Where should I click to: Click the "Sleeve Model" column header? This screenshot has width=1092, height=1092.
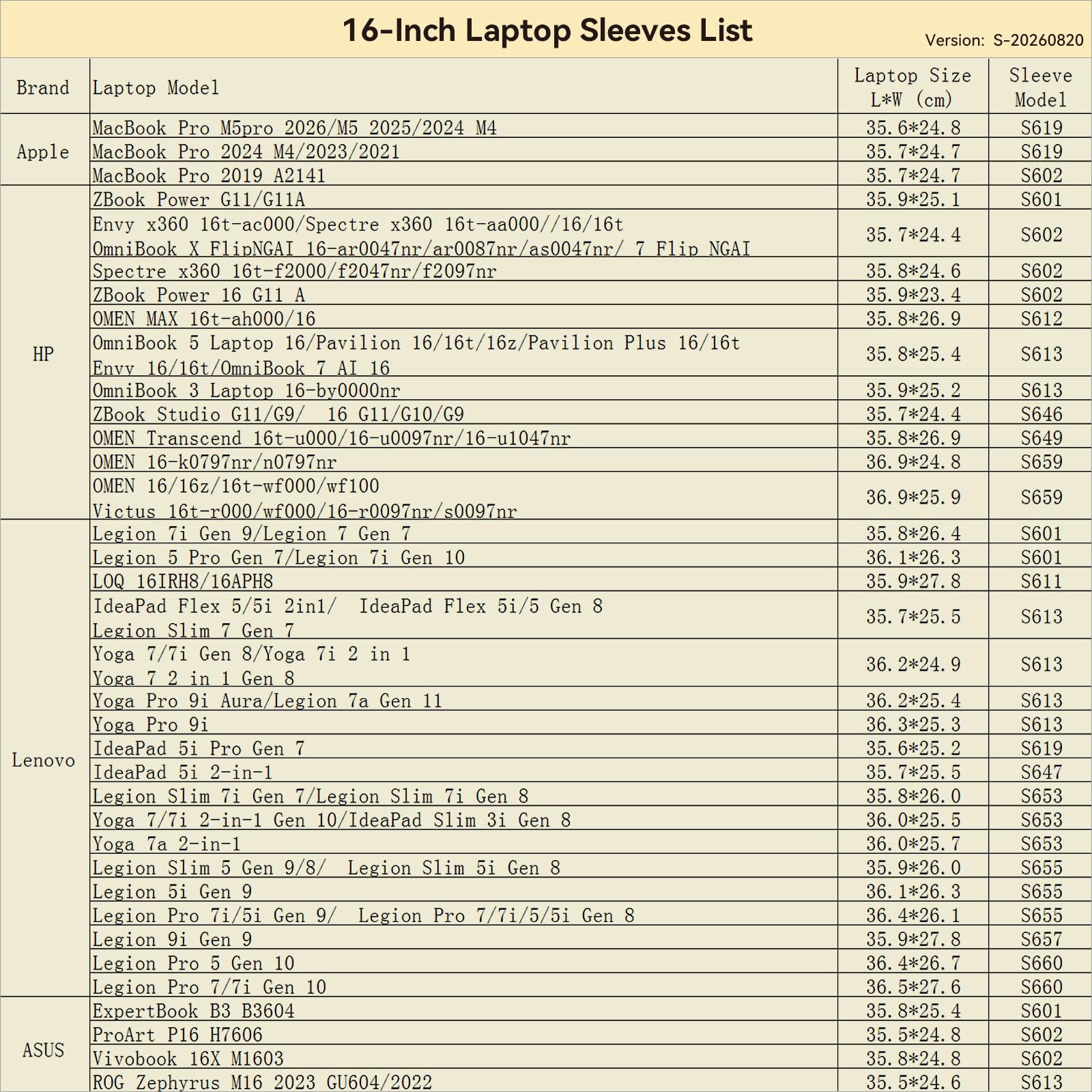[1041, 87]
